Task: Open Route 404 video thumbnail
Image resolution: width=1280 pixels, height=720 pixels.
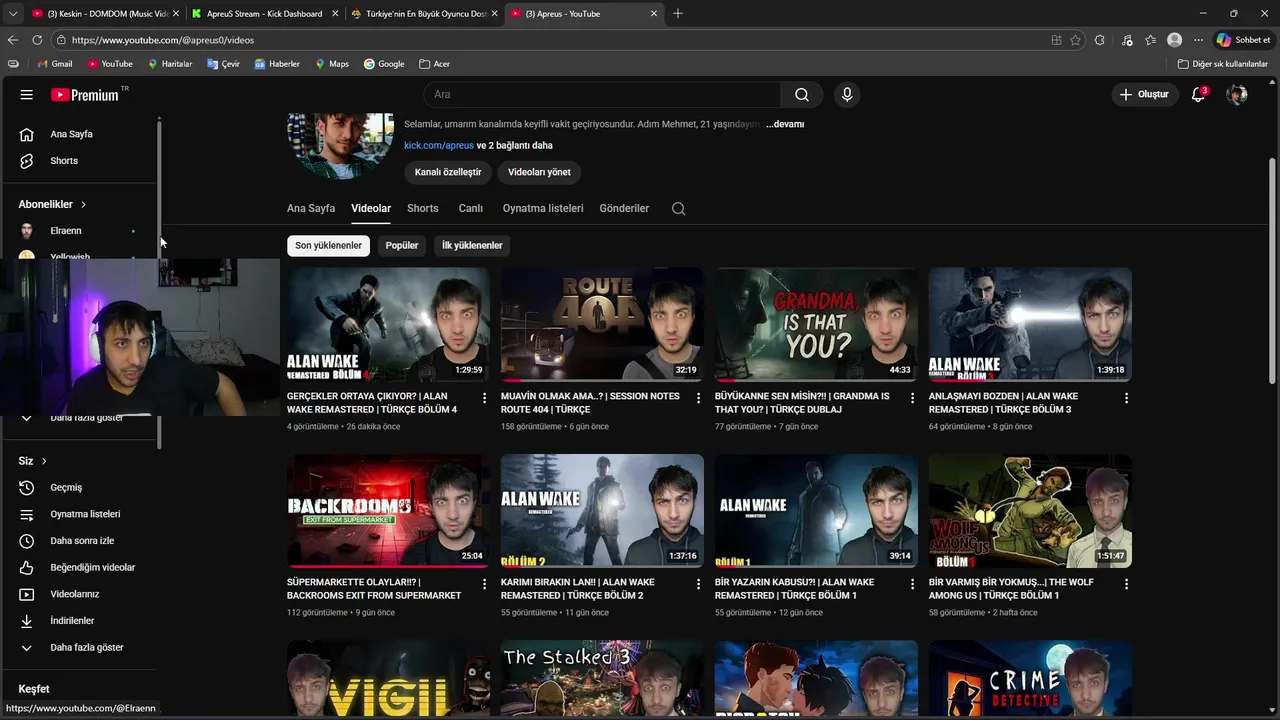Action: 602,325
